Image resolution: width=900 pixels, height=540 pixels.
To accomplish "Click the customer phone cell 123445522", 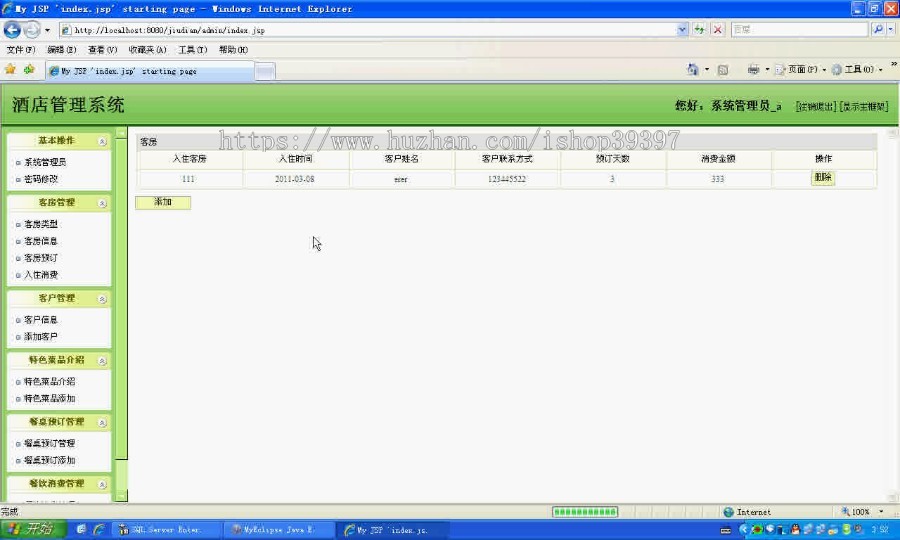I will [x=507, y=179].
